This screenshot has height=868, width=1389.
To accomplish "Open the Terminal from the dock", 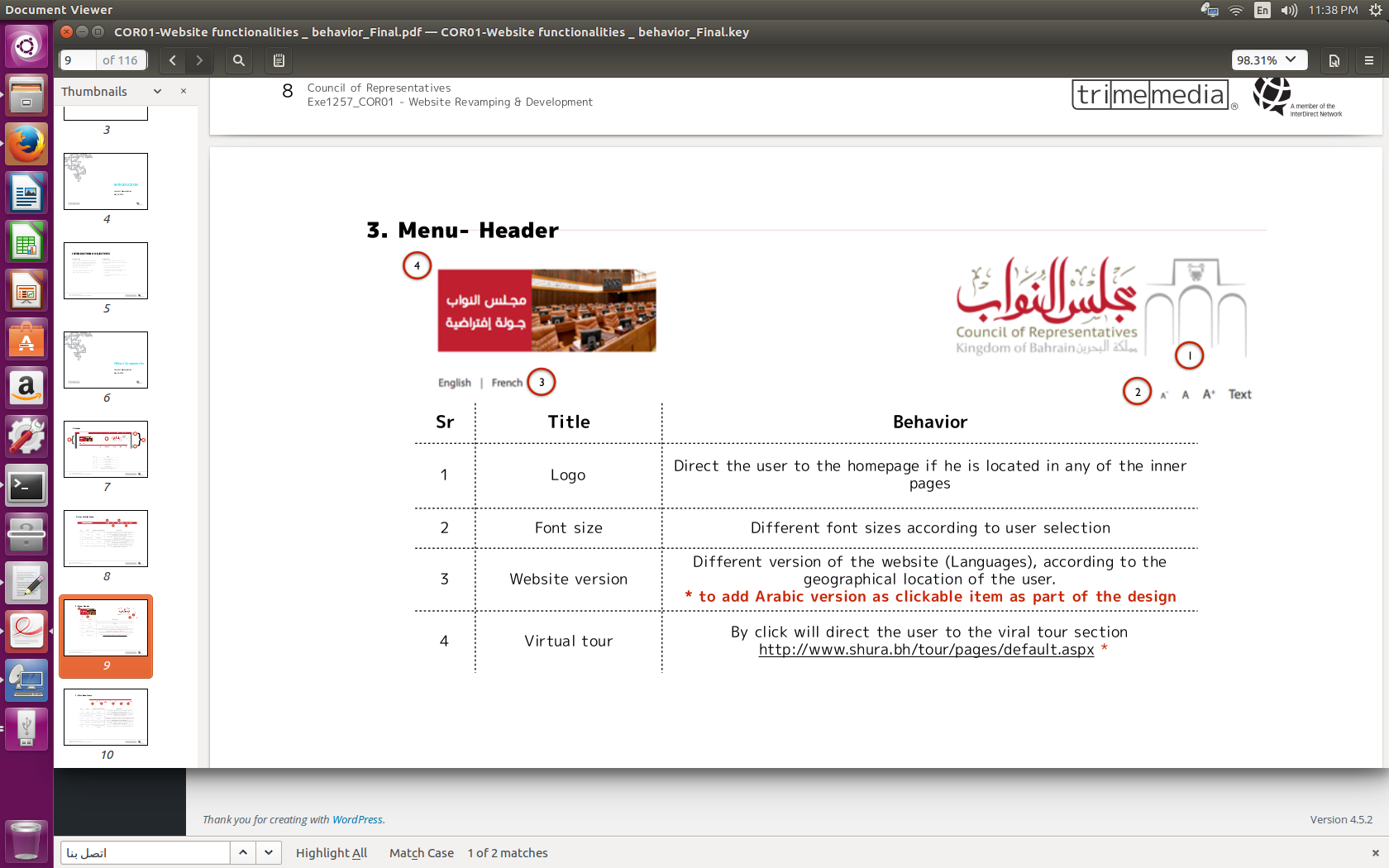I will (26, 486).
